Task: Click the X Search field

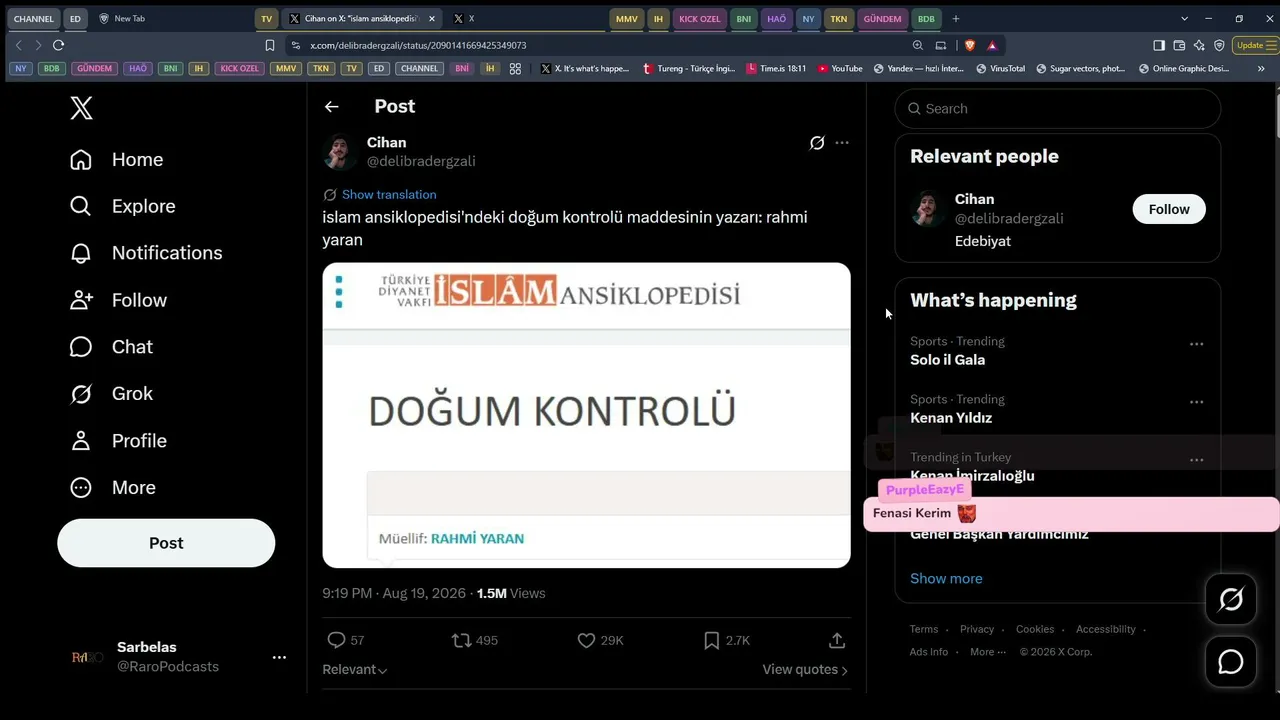Action: [1058, 108]
